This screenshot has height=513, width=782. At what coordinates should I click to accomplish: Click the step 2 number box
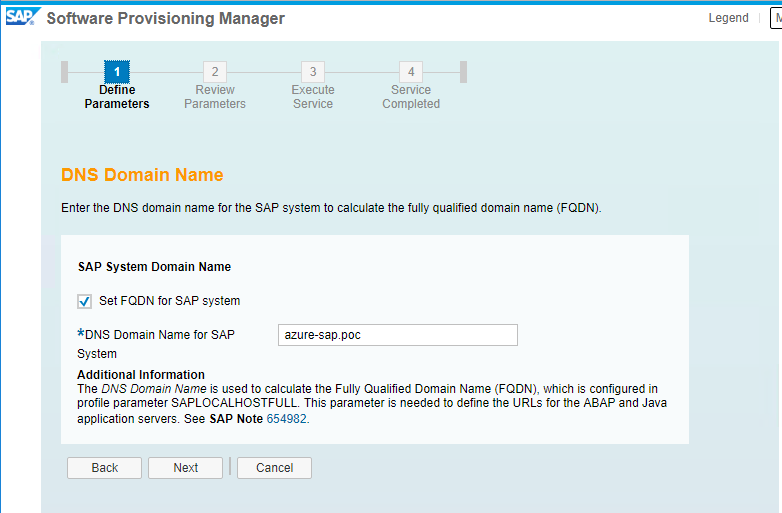215,72
